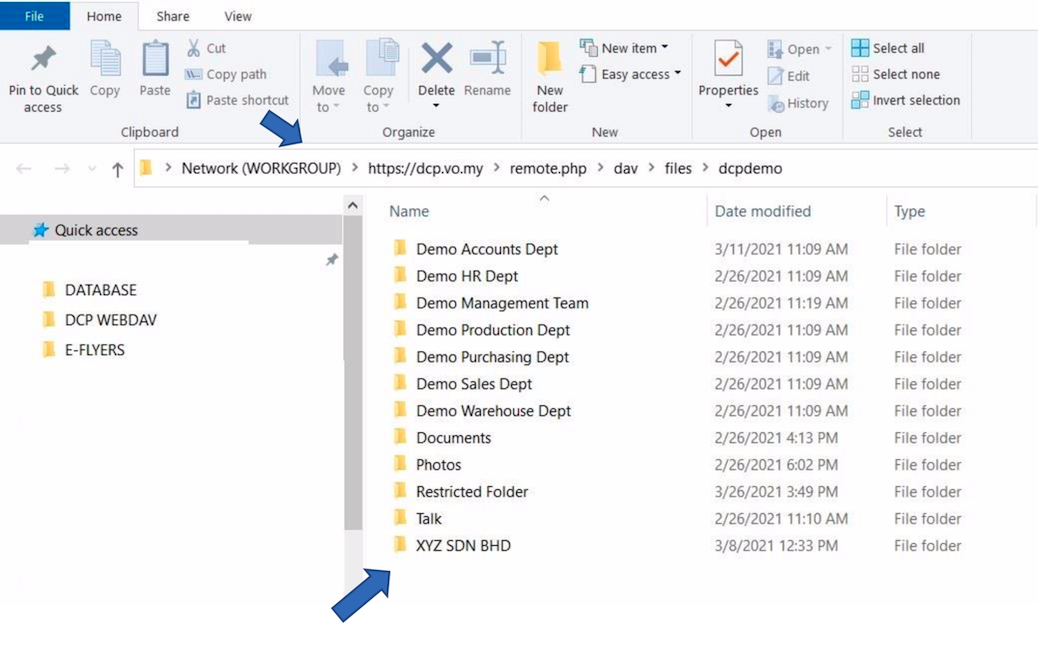Click Invert selection button
Image resolution: width=1040 pixels, height=653 pixels.
(905, 100)
